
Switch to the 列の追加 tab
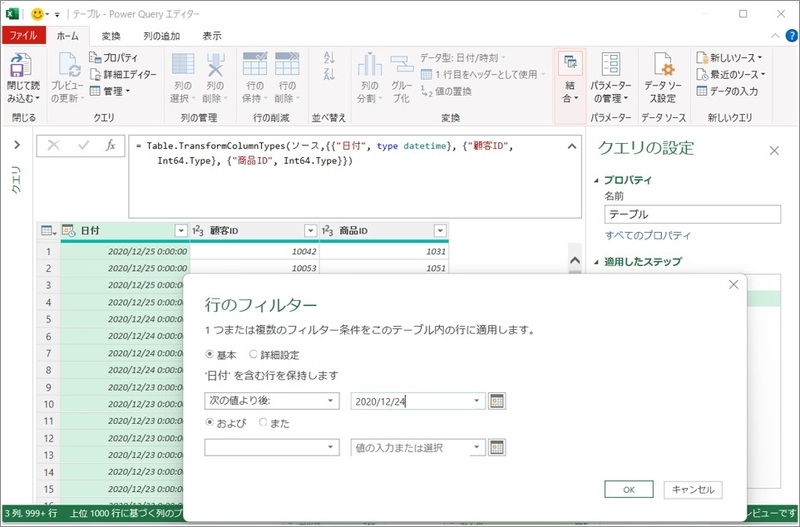161,36
